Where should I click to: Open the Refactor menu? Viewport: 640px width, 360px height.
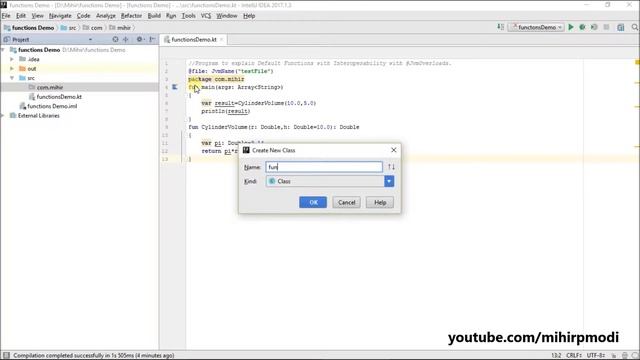(131, 16)
